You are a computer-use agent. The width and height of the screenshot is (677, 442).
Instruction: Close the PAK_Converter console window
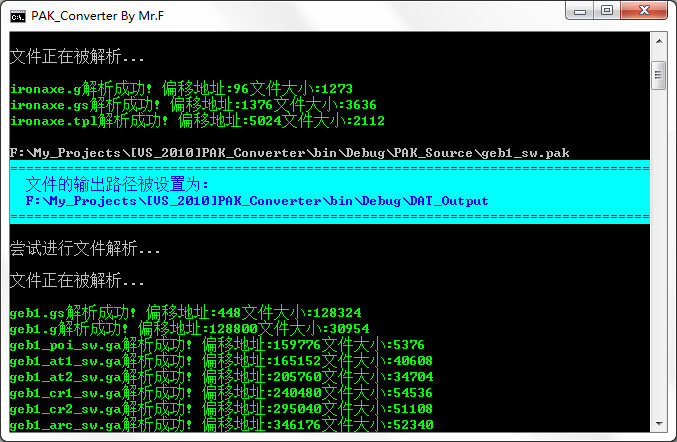645,10
